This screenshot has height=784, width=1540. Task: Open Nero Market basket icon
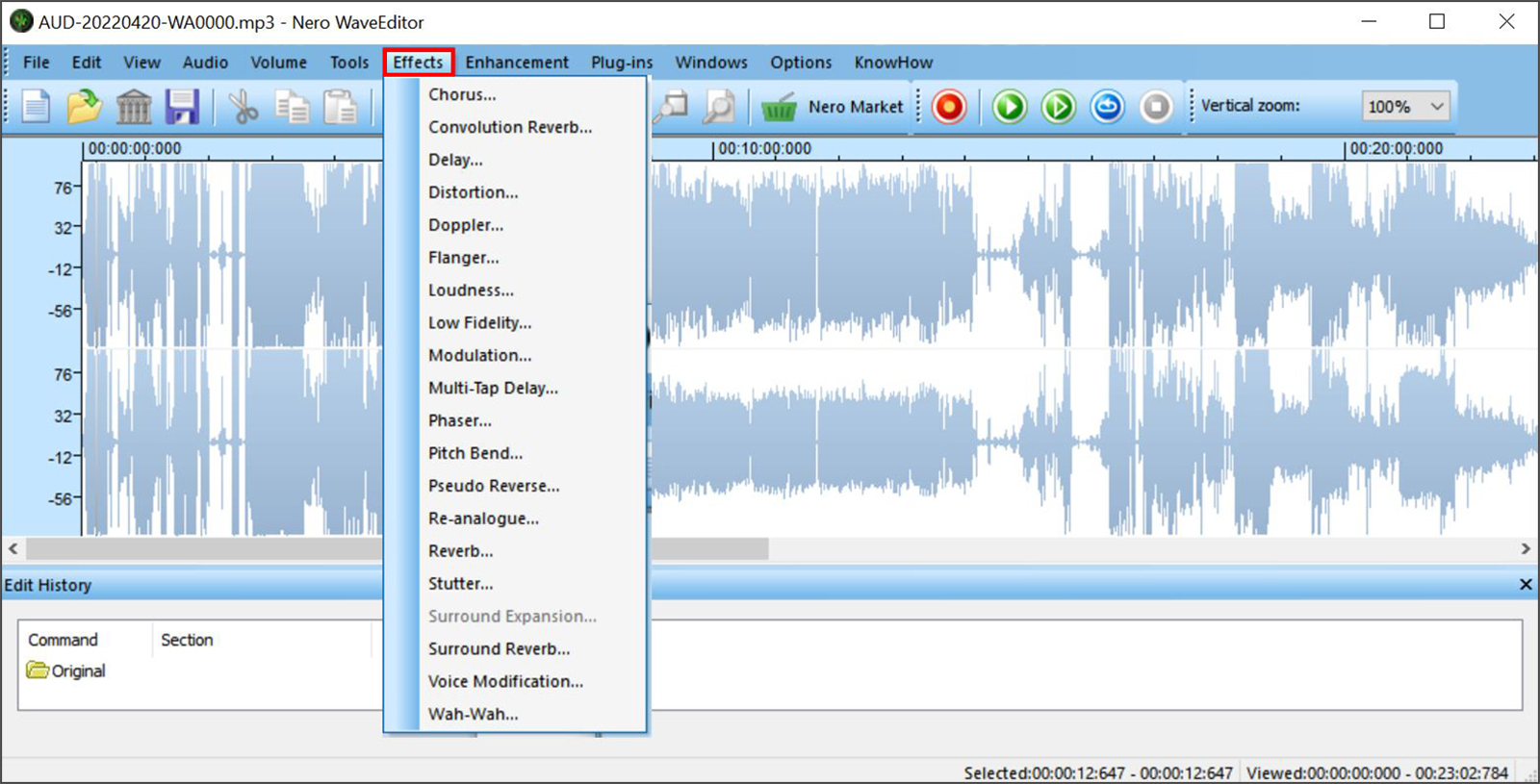point(779,107)
